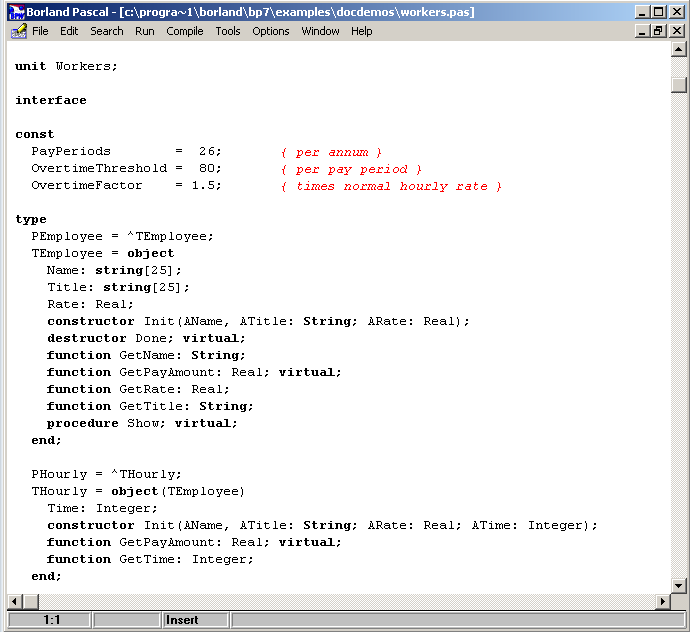Open the Edit menu
This screenshot has width=690, height=632.
tap(69, 31)
